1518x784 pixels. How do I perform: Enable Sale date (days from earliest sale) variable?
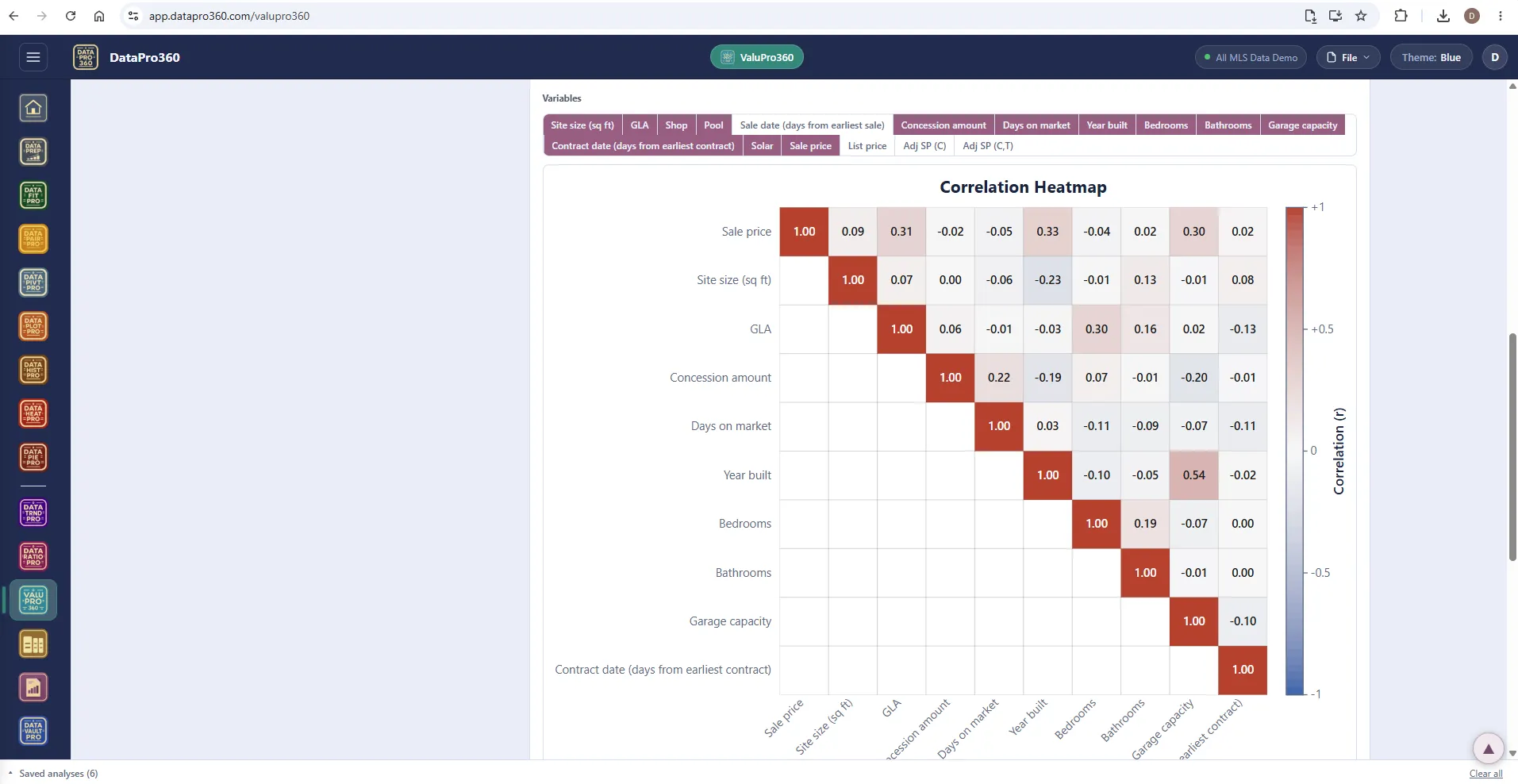point(812,125)
